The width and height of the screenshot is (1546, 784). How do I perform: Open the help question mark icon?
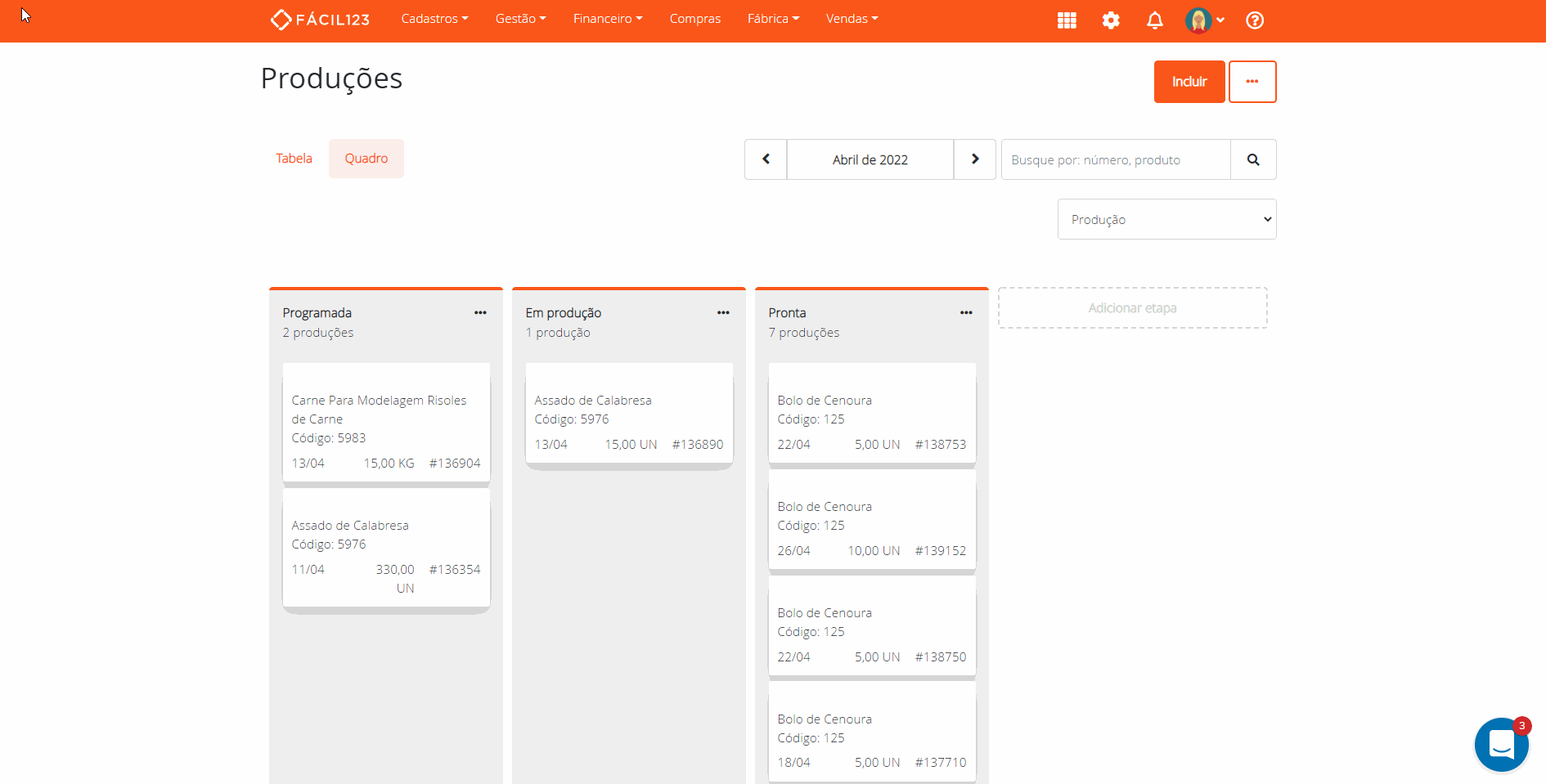[1254, 20]
